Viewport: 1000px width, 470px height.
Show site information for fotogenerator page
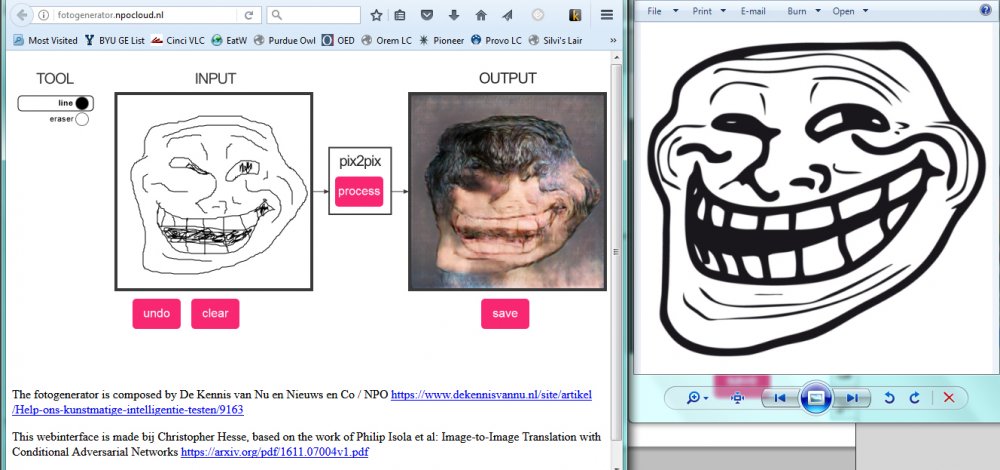(44, 15)
